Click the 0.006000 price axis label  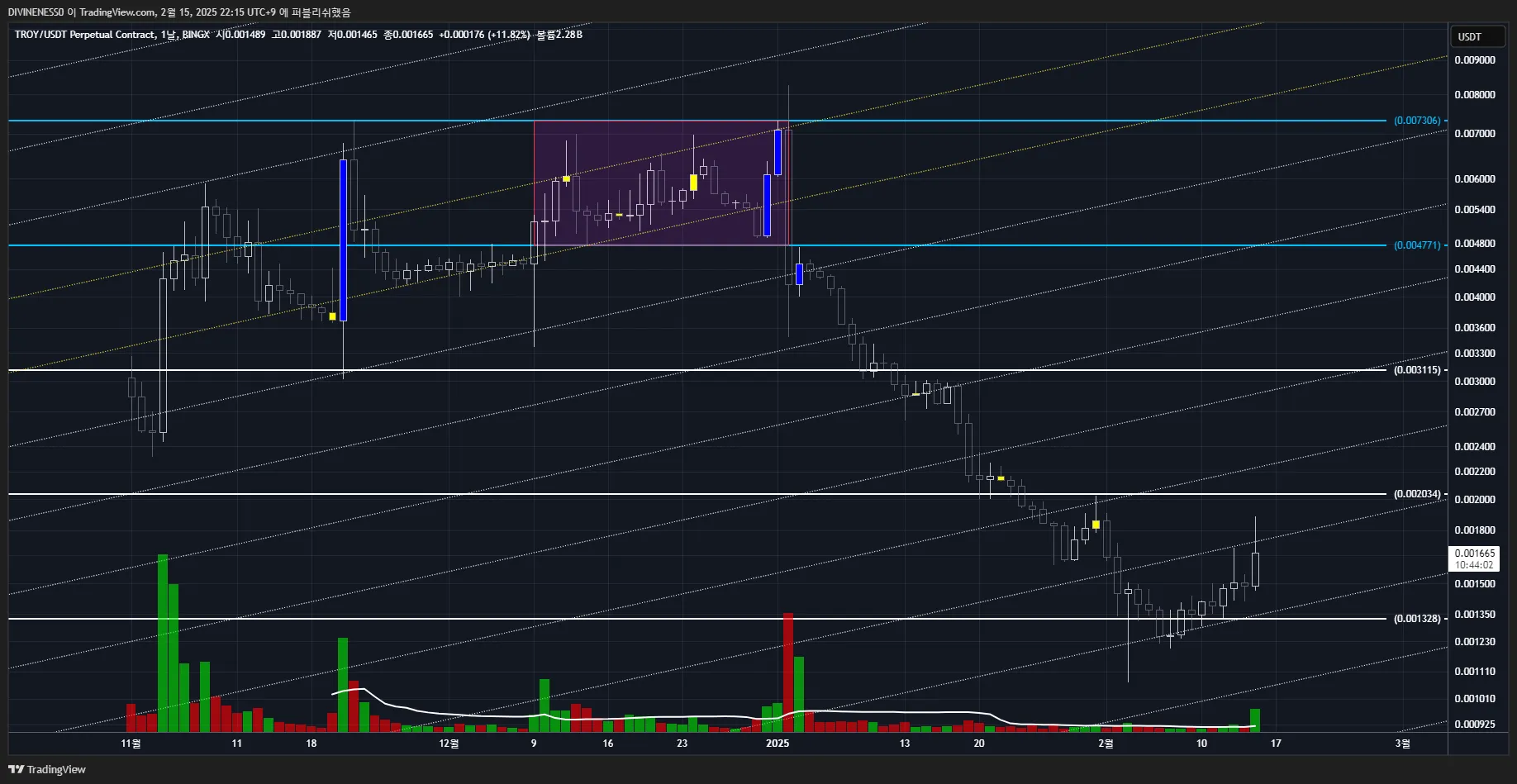tap(1475, 179)
